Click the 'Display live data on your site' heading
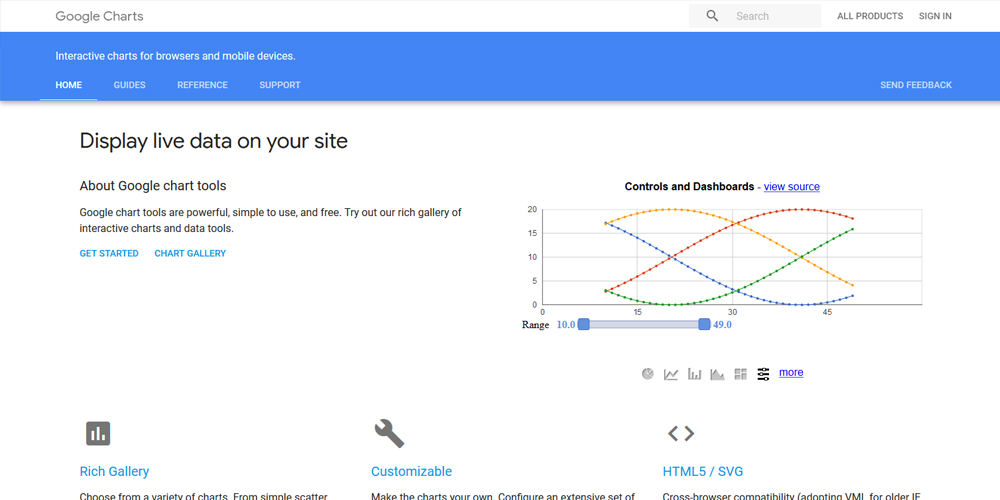This screenshot has height=500, width=1000. coord(214,141)
